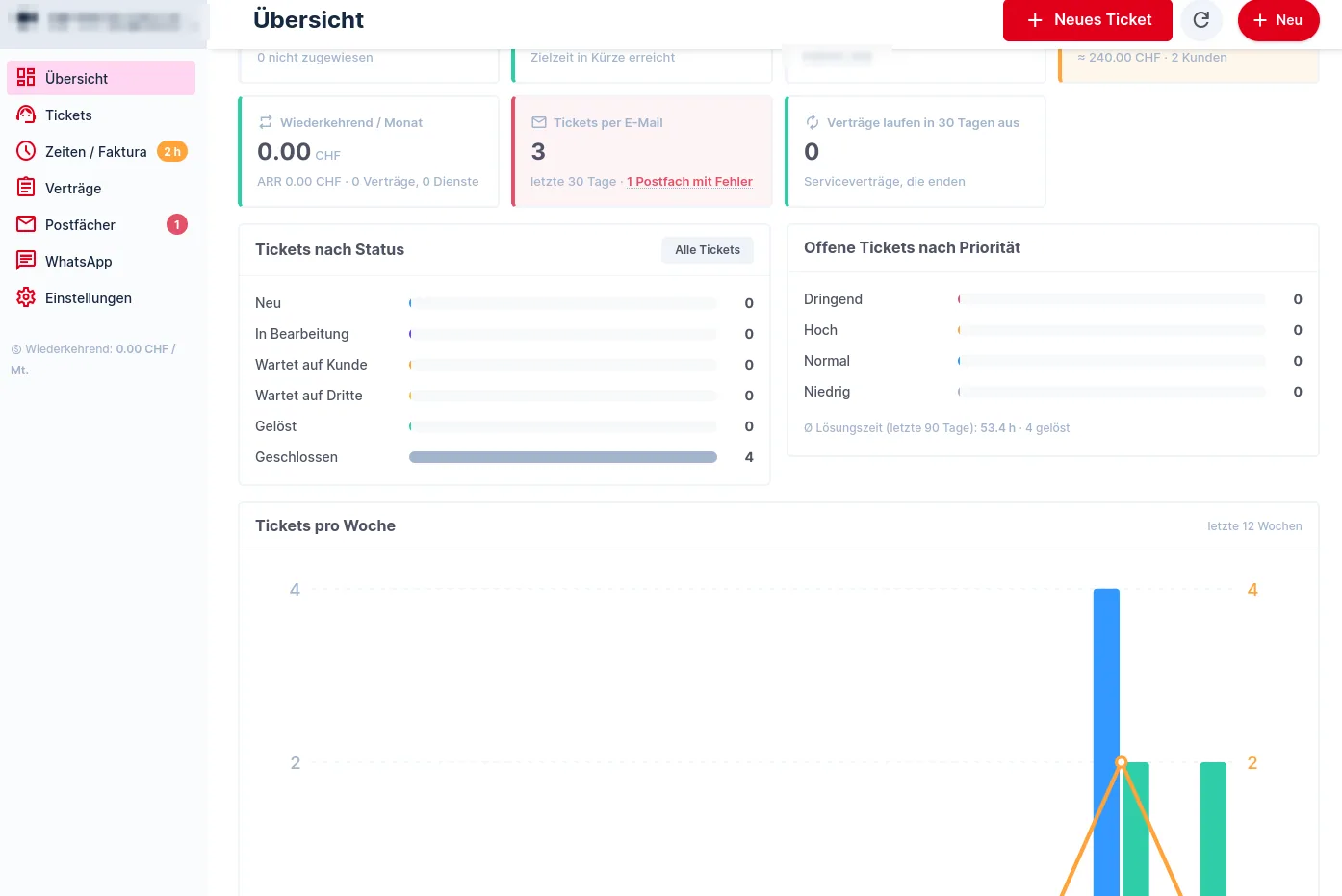Click the Neu status progress bar

(563, 303)
